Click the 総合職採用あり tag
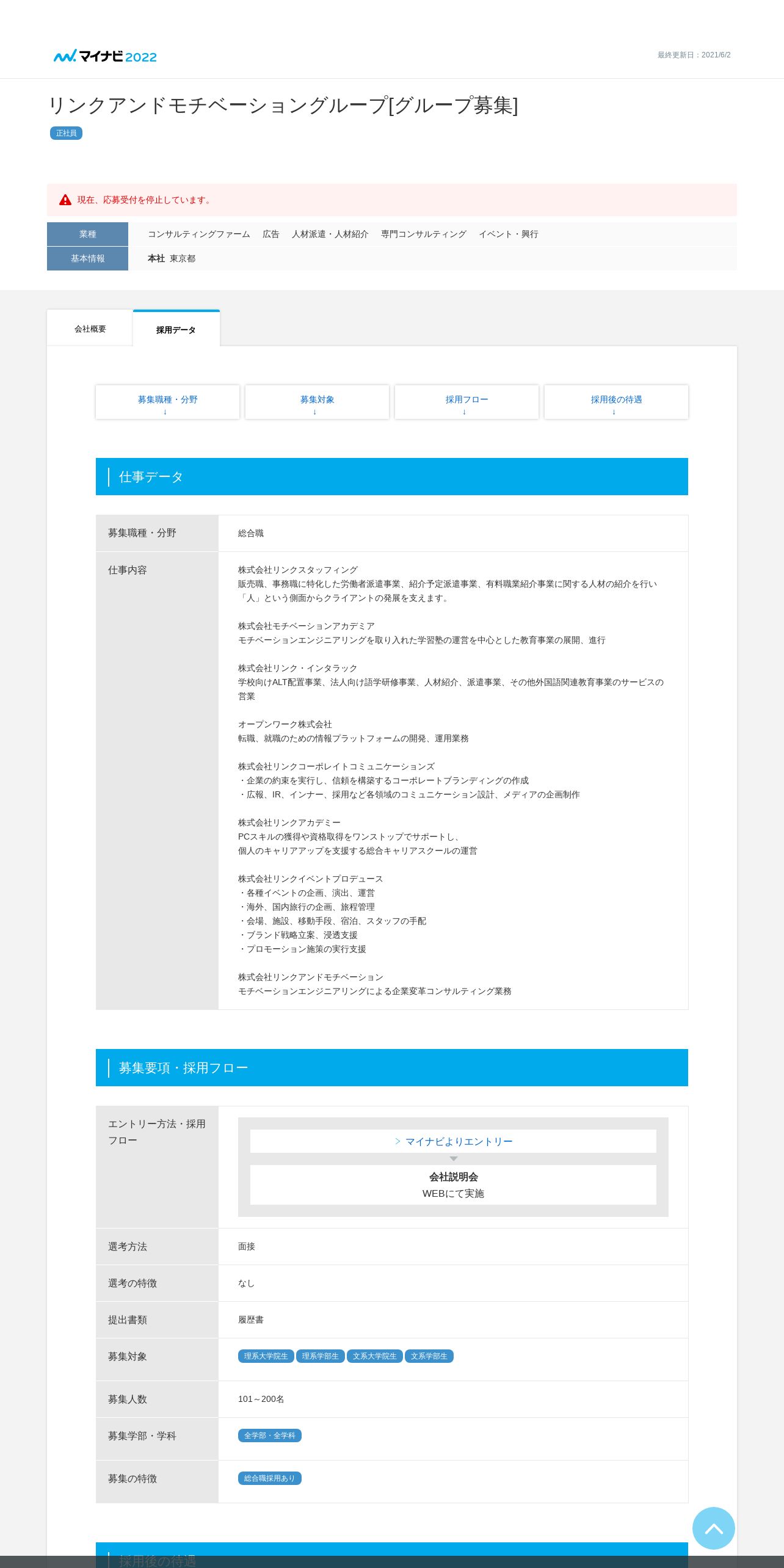This screenshot has width=784, height=1568. tap(269, 1478)
